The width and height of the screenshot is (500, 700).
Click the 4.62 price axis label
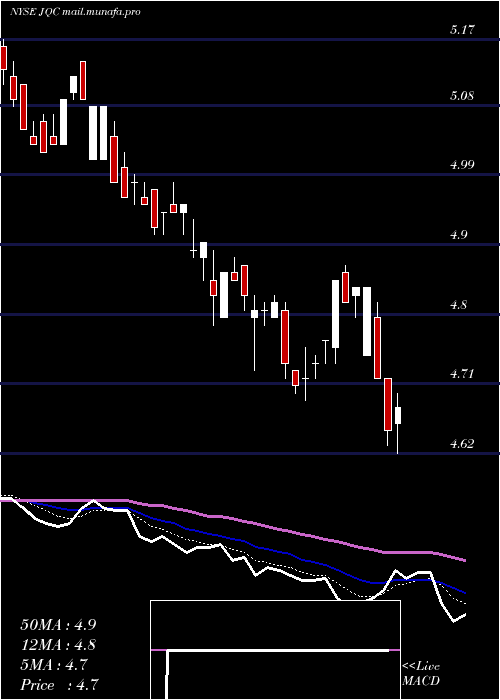click(x=462, y=444)
